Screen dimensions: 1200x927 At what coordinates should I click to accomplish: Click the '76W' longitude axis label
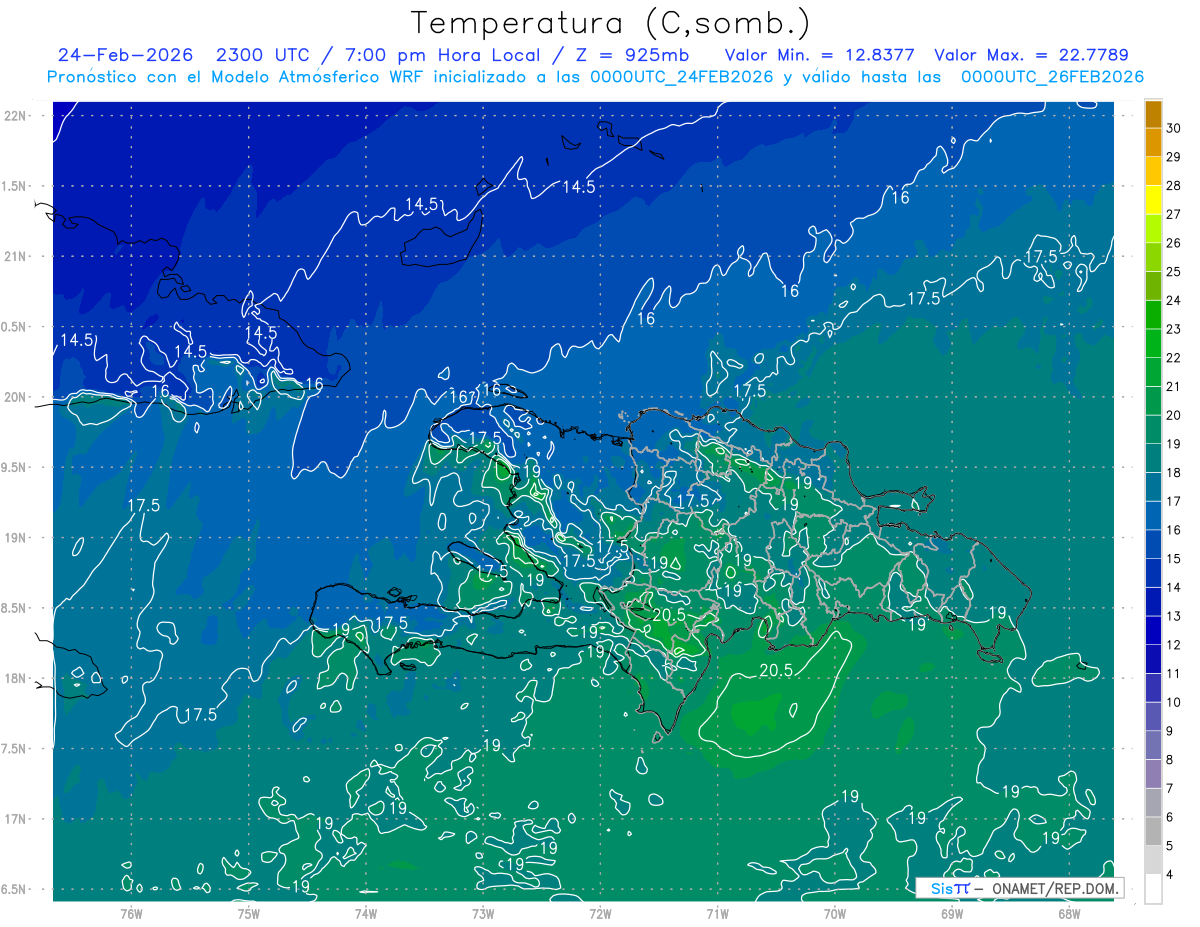coord(131,913)
